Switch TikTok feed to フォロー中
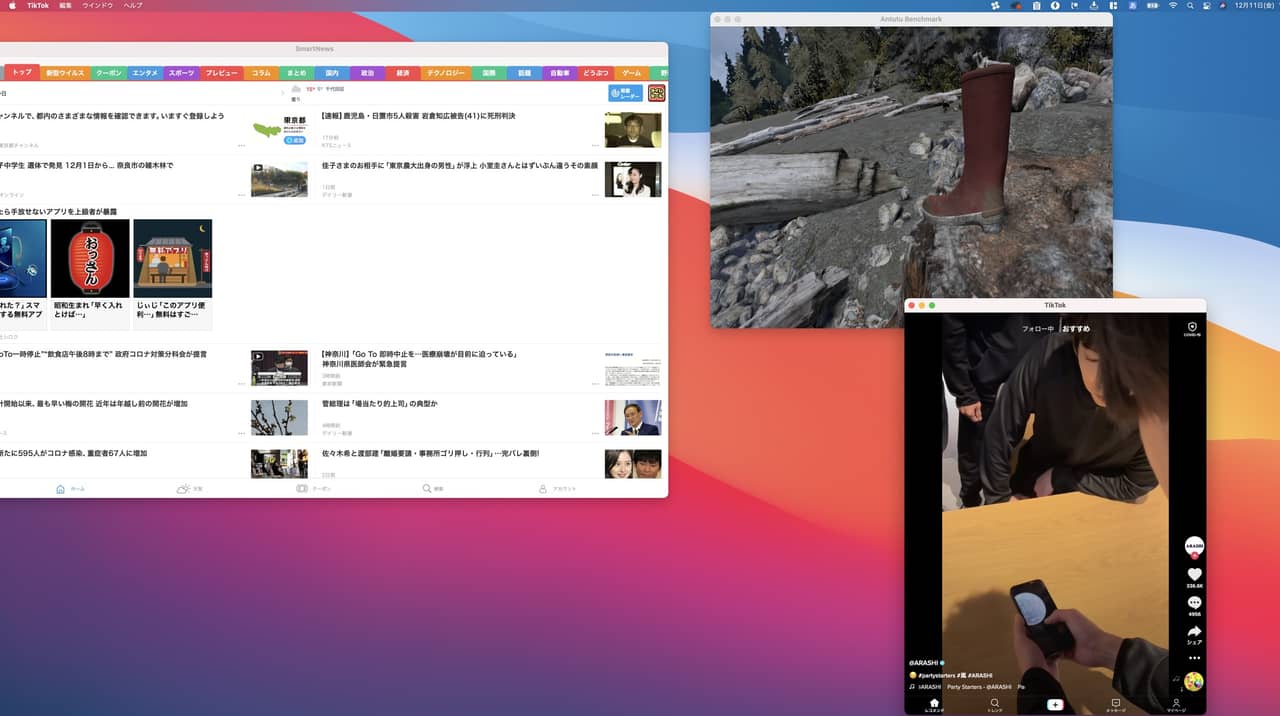 click(x=1037, y=329)
